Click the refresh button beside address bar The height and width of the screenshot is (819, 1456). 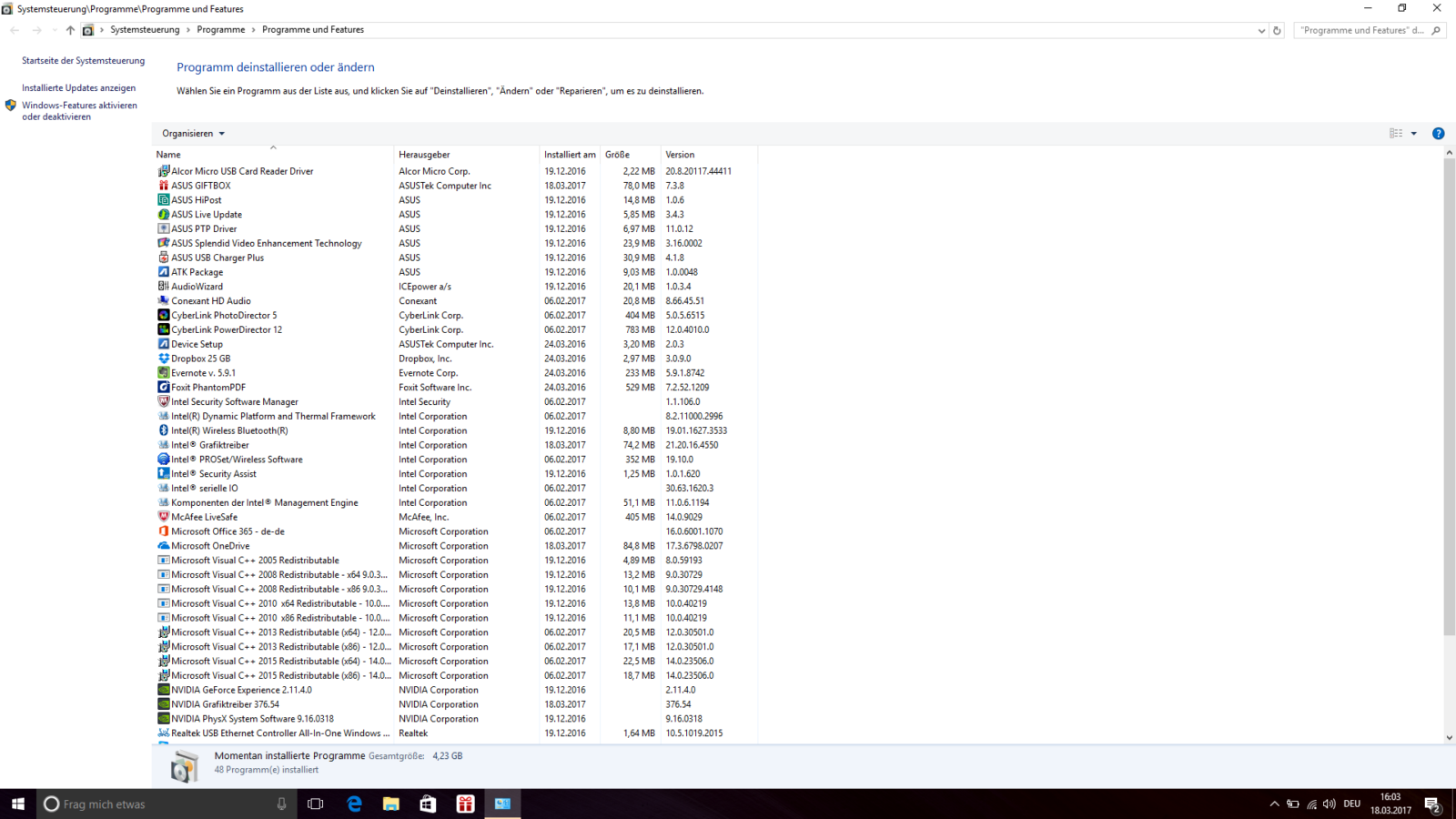[x=1277, y=30]
